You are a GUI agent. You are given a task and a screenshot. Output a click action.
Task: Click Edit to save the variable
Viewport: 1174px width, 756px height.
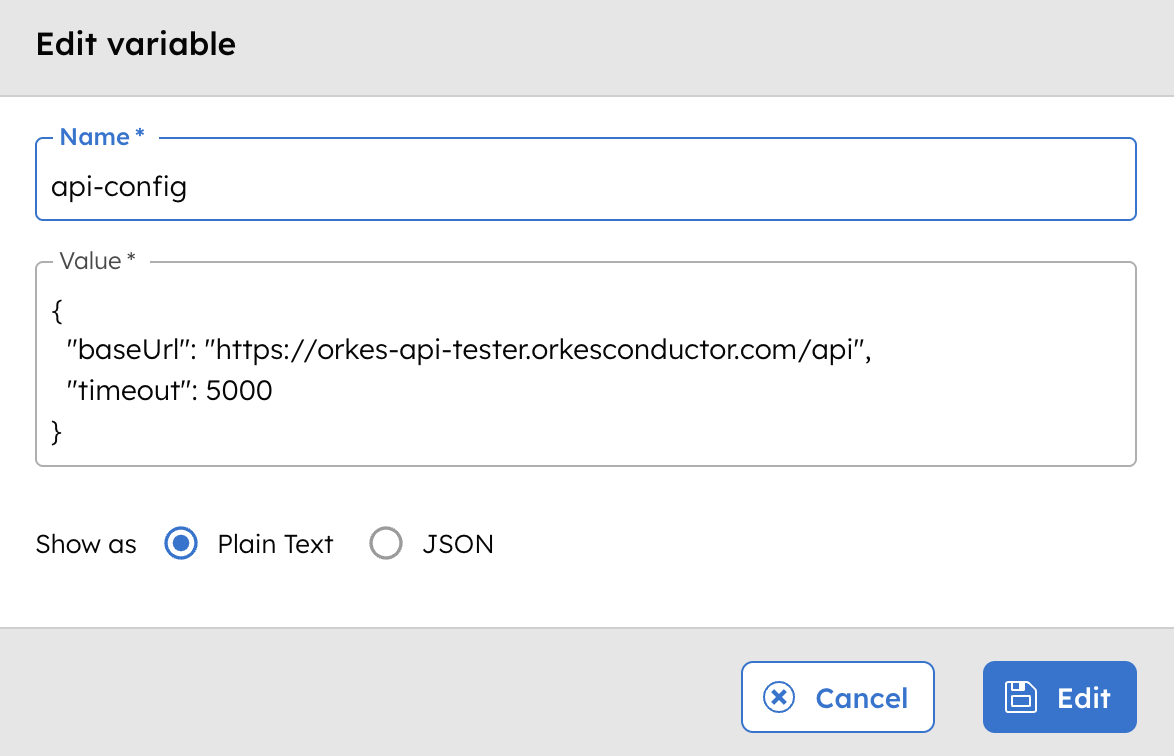[1059, 697]
